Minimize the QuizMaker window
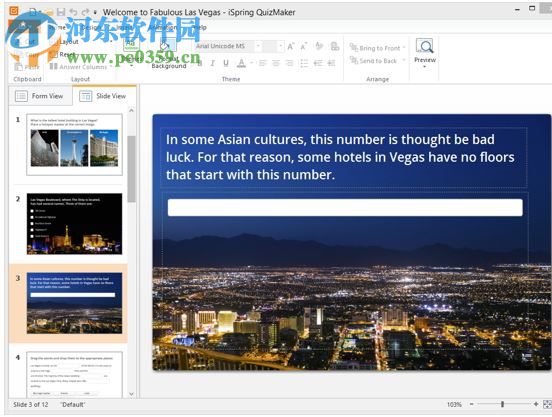 (x=517, y=10)
